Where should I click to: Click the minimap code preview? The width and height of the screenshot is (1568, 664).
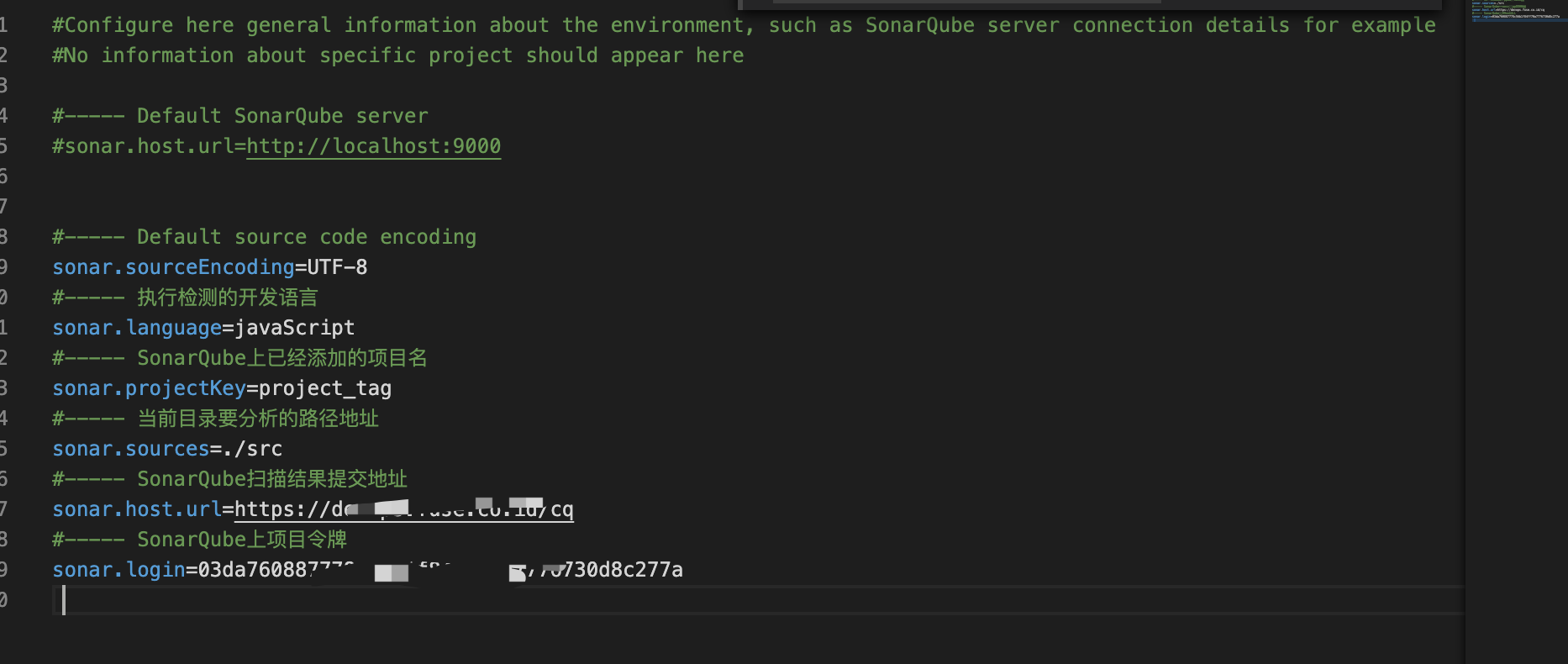pos(1515,11)
